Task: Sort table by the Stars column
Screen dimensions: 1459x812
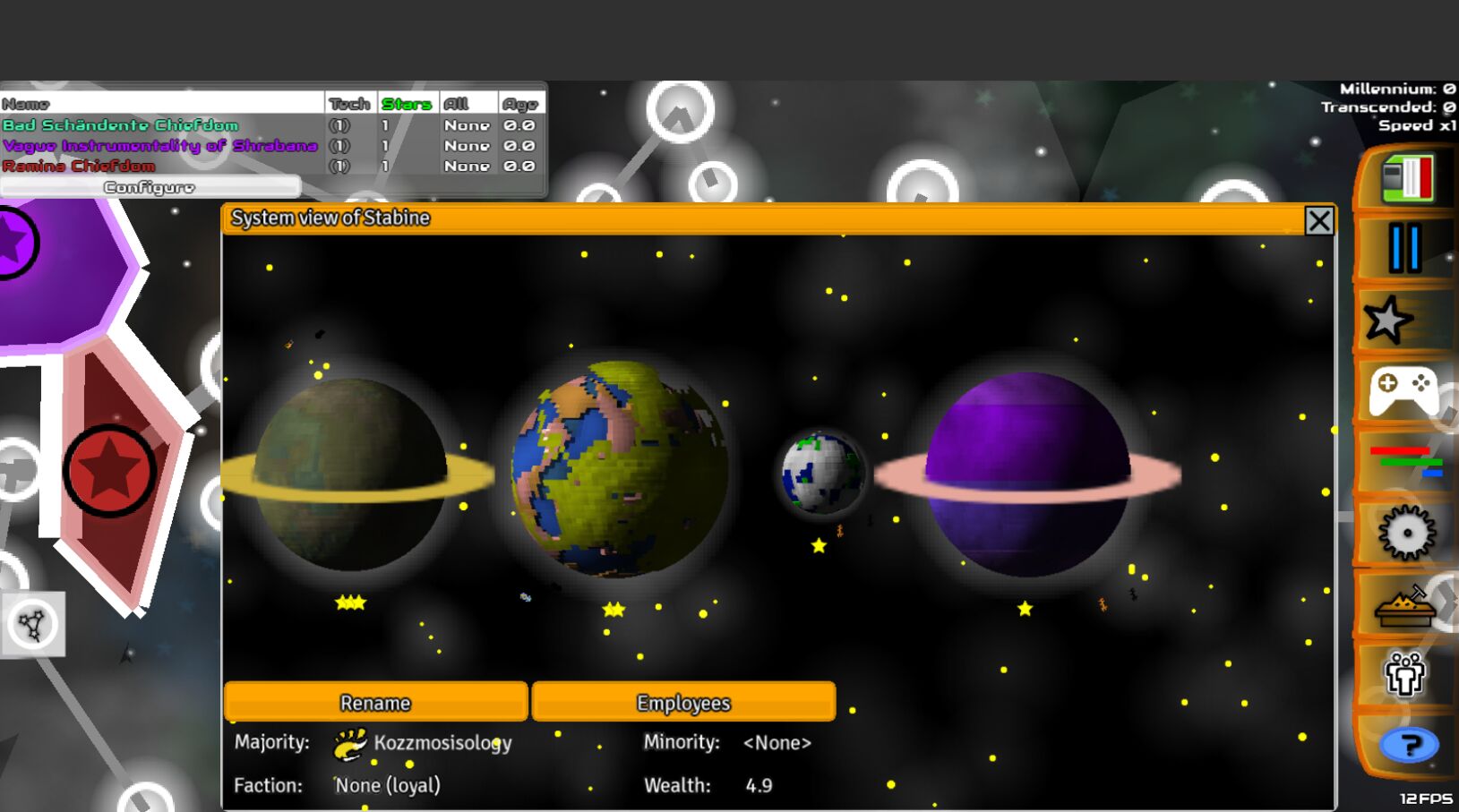Action: (x=407, y=104)
